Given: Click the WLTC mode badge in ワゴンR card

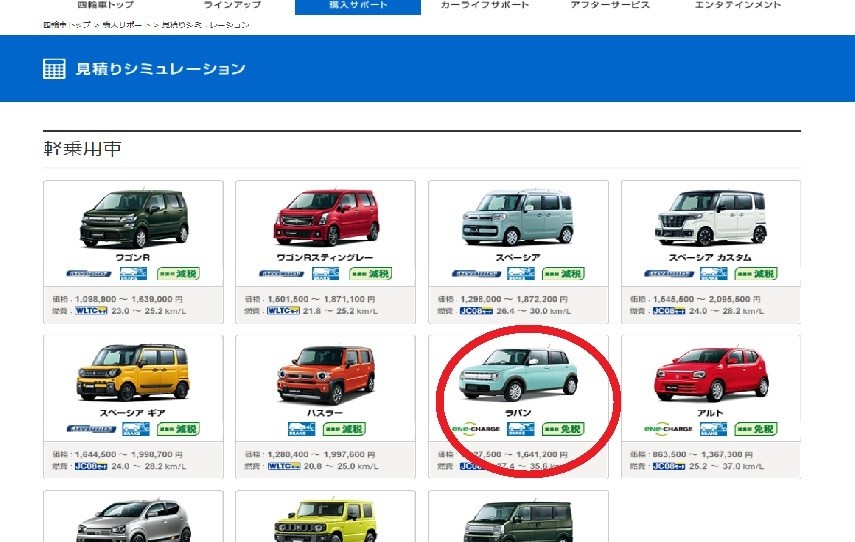Looking at the screenshot, I should [x=91, y=311].
